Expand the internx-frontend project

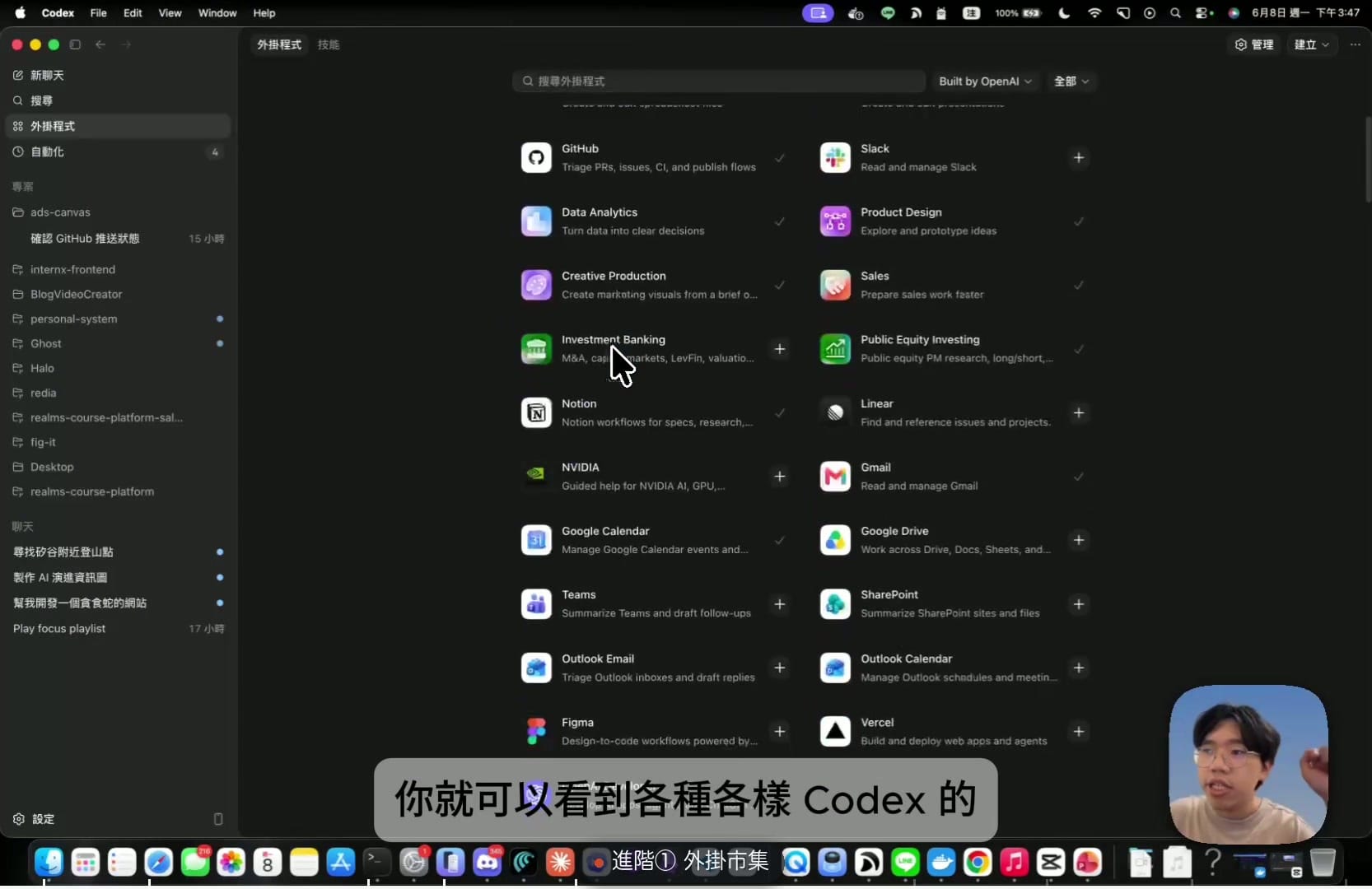[118, 269]
